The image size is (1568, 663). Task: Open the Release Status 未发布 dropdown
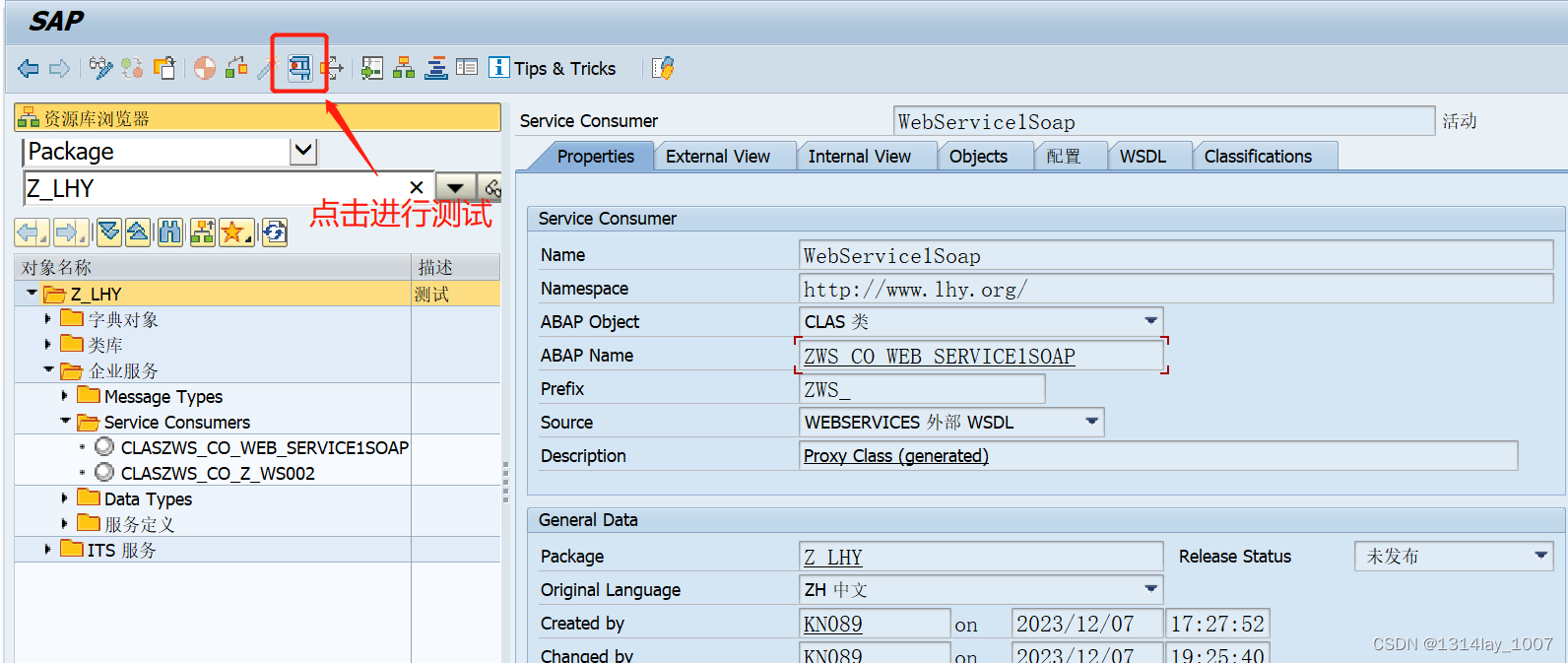(1541, 556)
